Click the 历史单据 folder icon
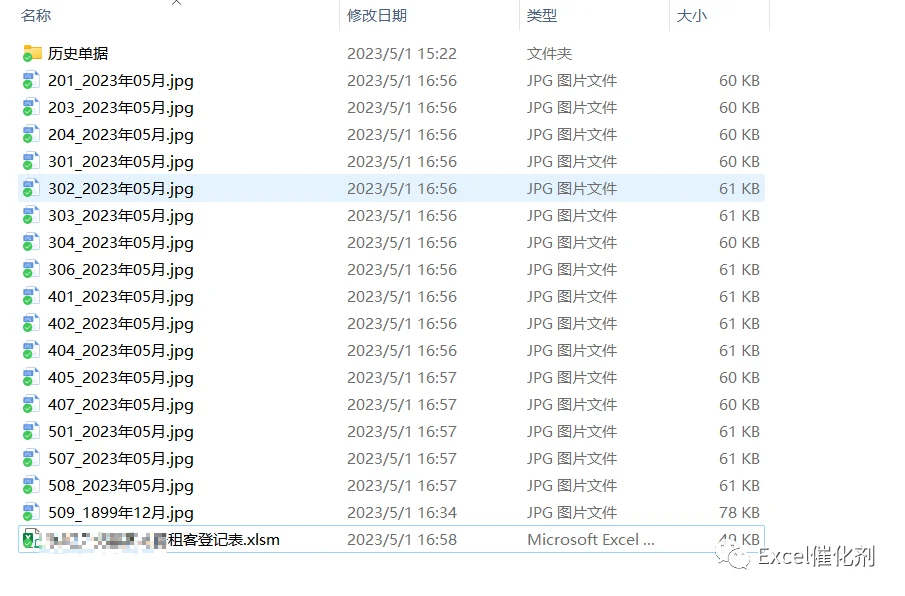The width and height of the screenshot is (905, 596). pyautogui.click(x=32, y=54)
